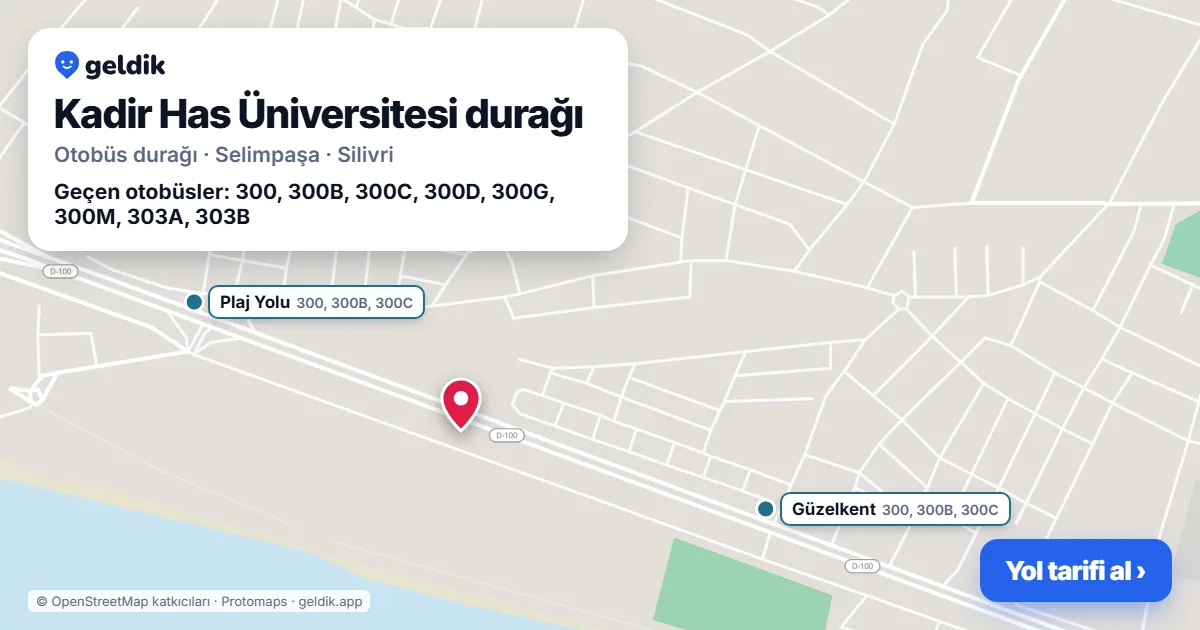Click the Kadir Has Üniversitesi durağı title
Viewport: 1200px width, 630px height.
318,114
